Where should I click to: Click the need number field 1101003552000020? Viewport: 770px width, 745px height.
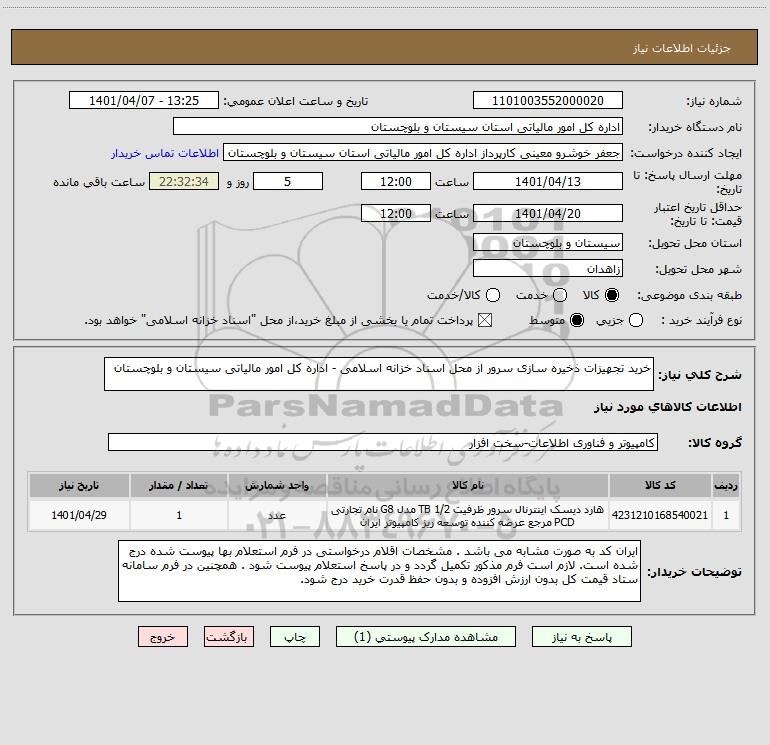(548, 101)
